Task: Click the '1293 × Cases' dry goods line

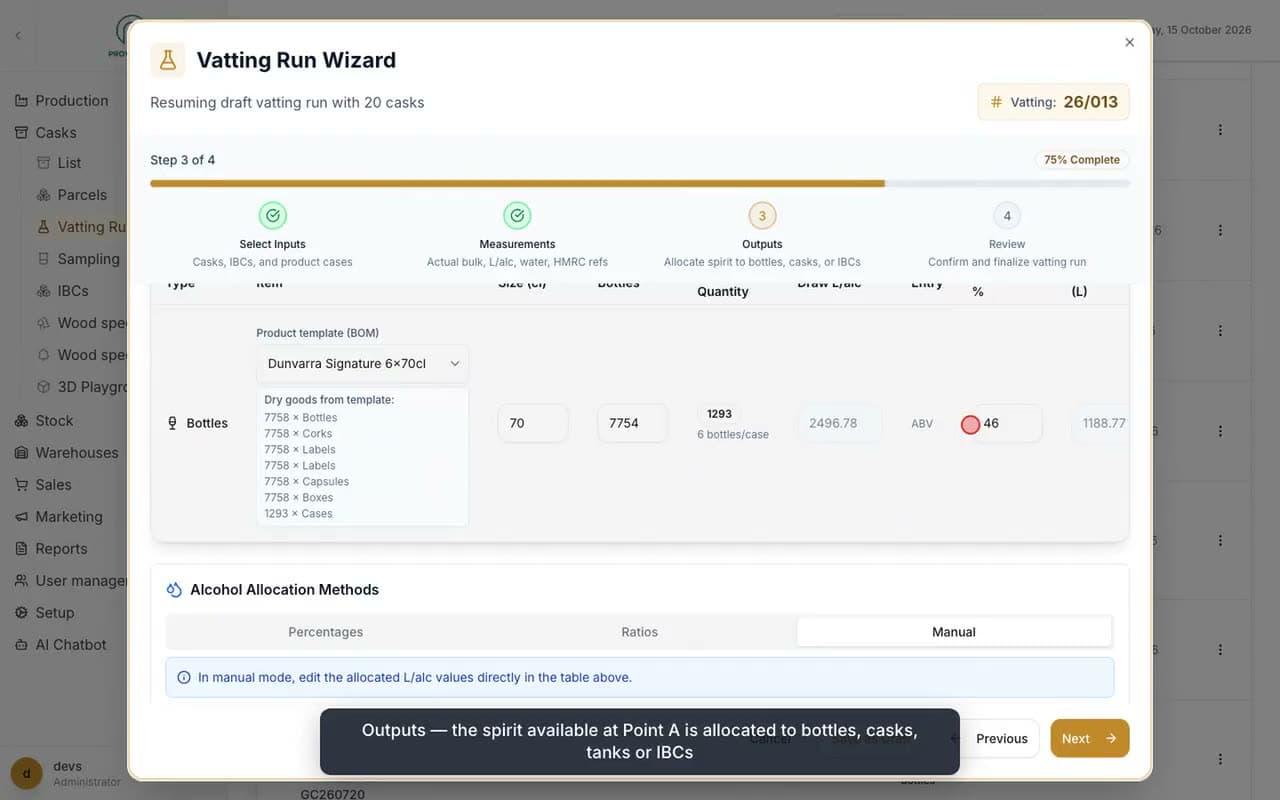Action: click(298, 514)
